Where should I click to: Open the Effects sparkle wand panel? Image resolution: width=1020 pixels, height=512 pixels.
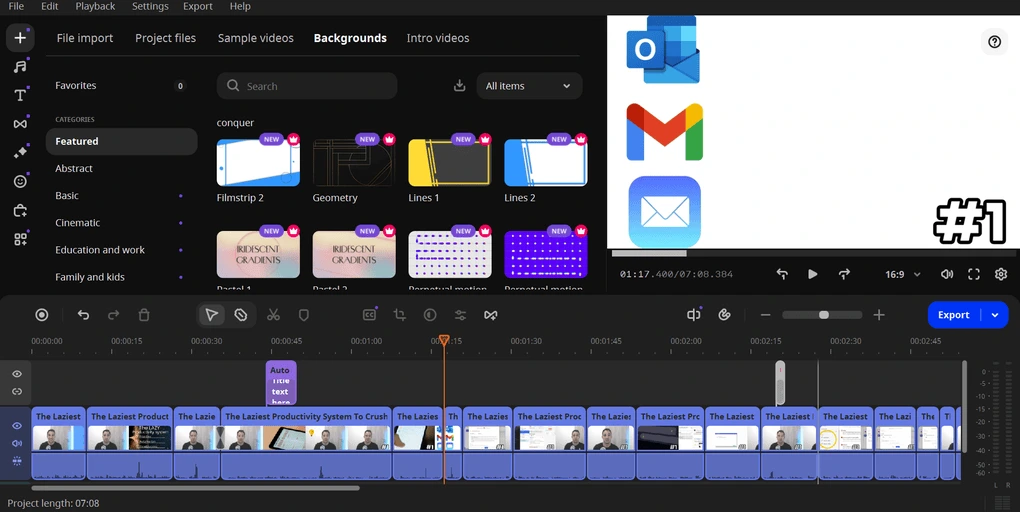[20, 152]
